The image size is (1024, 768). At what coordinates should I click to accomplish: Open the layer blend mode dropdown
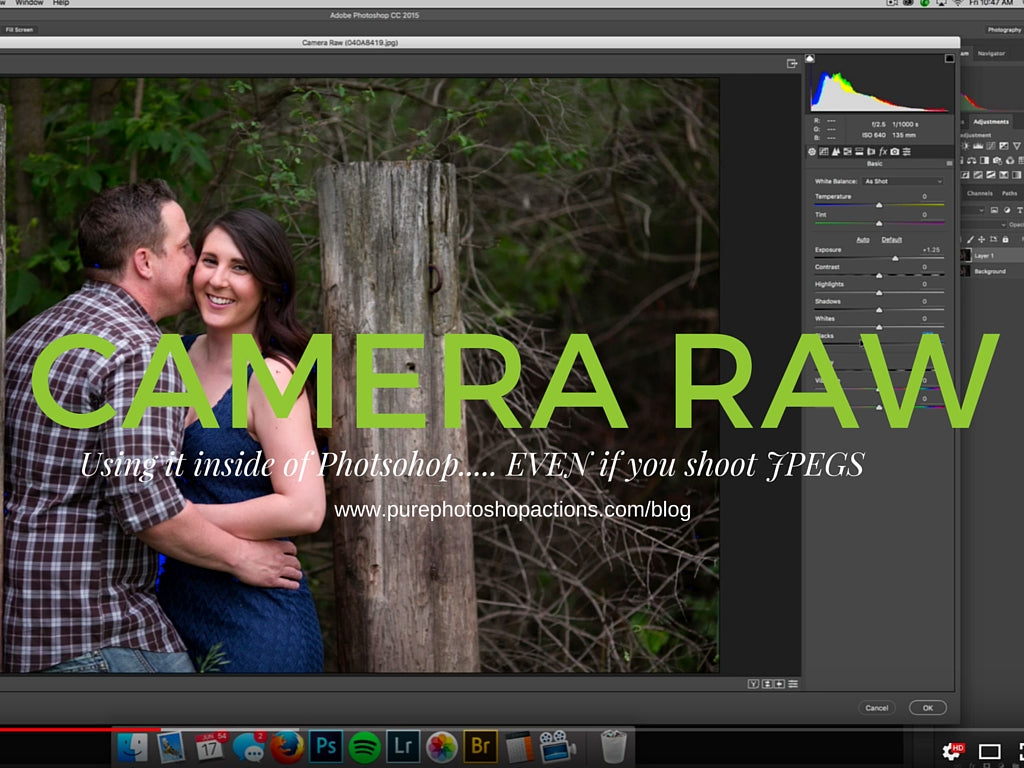(x=984, y=225)
